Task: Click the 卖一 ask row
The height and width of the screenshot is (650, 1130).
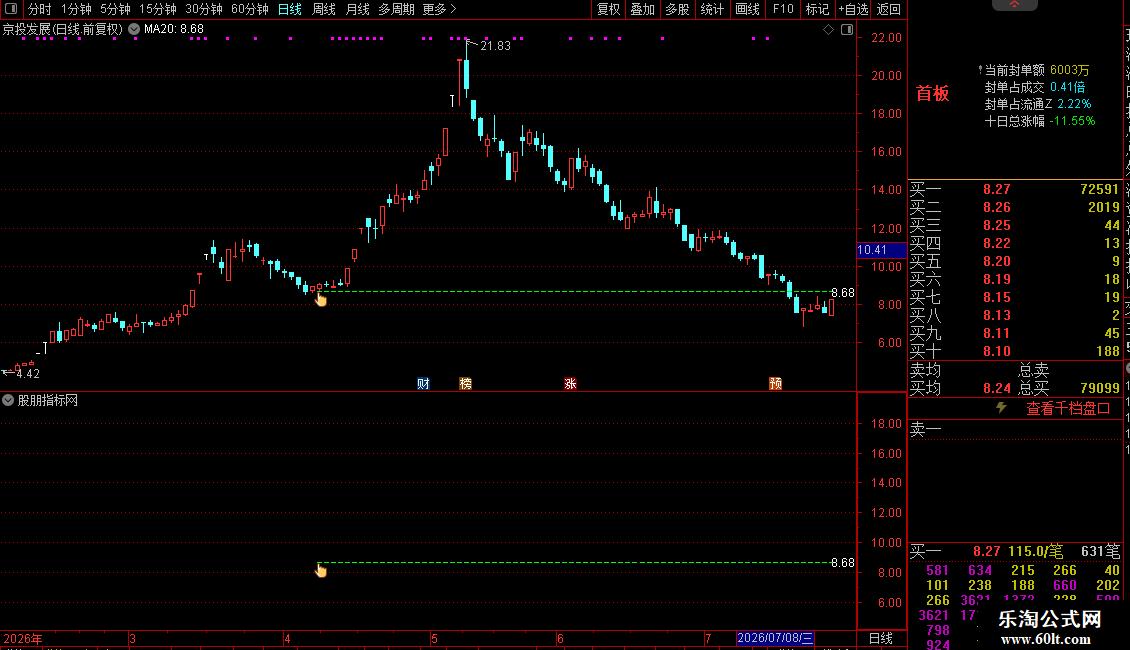Action: pos(1015,430)
